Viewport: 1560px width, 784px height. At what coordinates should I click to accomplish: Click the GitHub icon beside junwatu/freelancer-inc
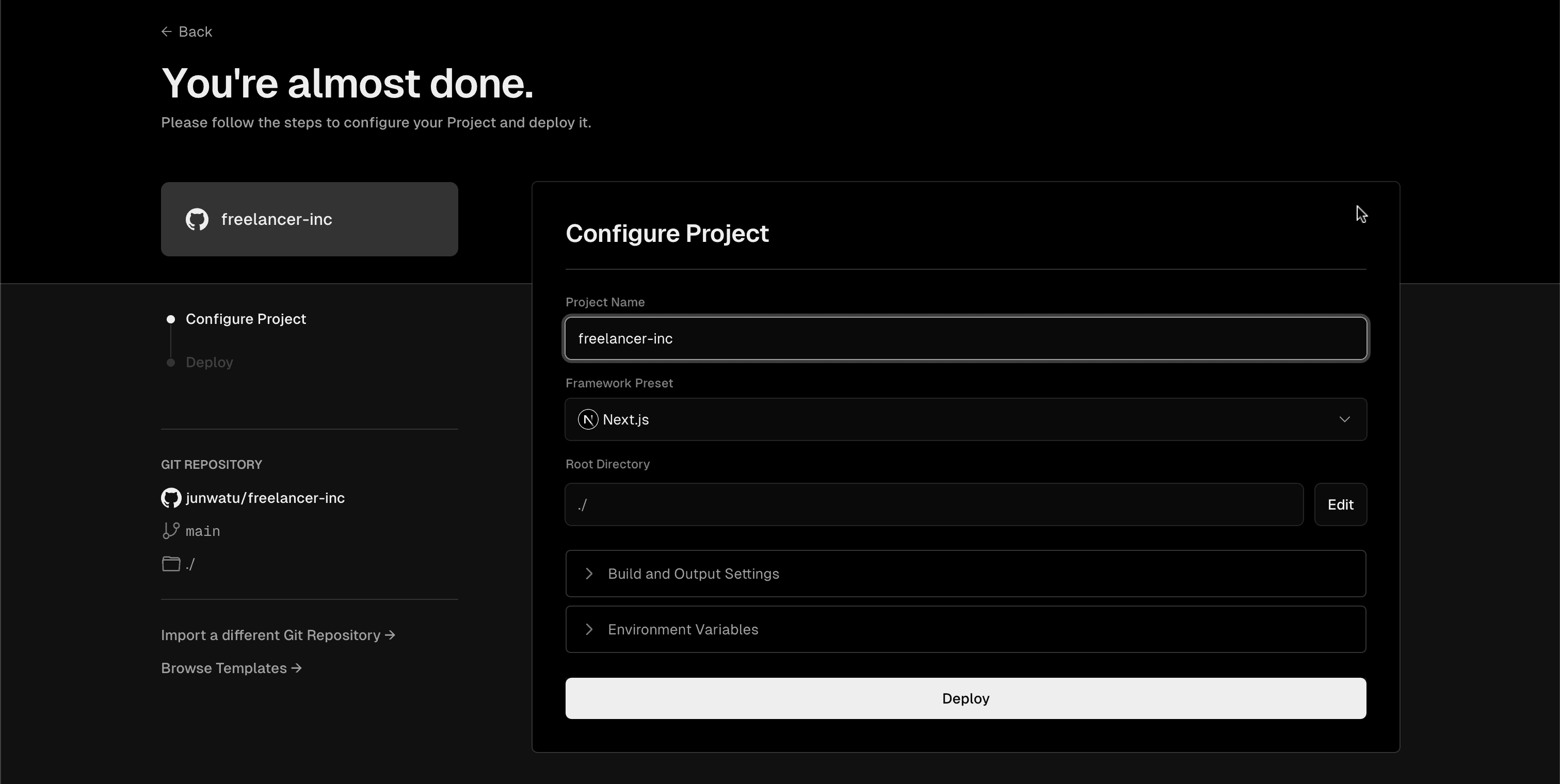coord(171,498)
